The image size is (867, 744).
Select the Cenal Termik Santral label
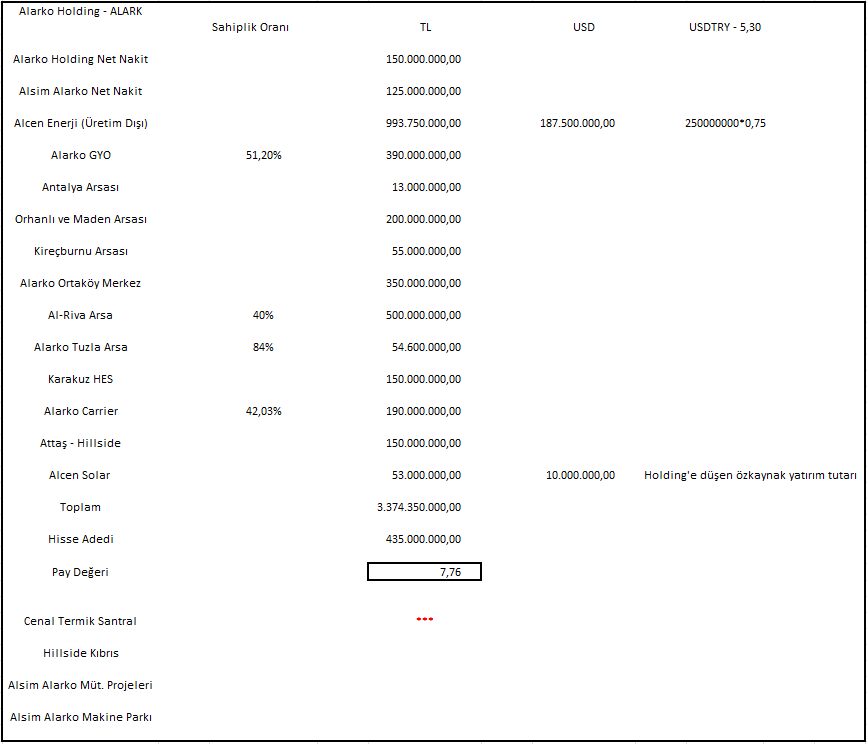80,622
